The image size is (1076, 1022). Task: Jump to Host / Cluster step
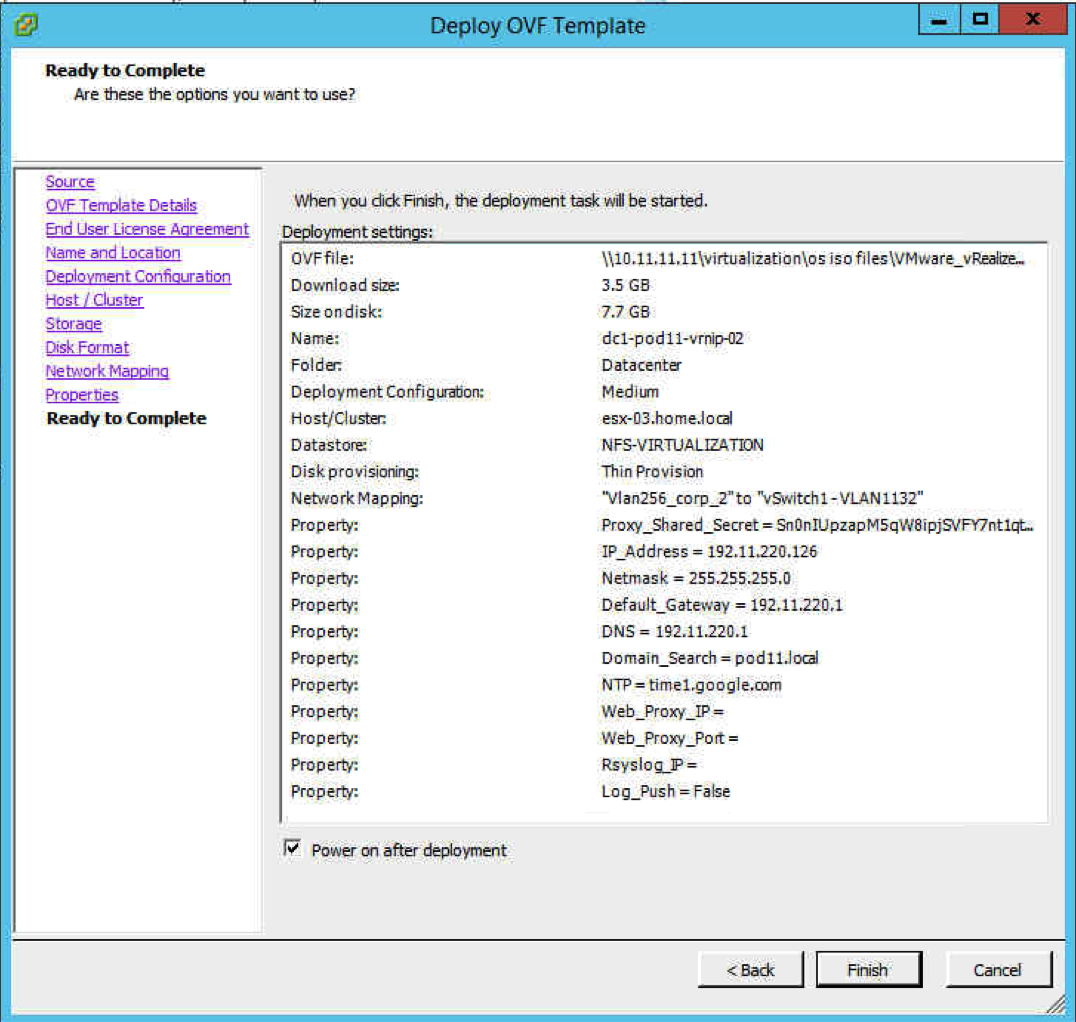click(94, 300)
